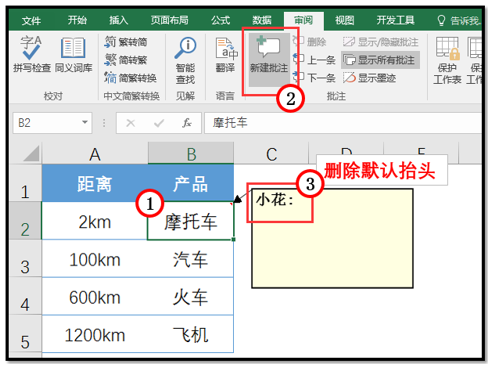The width and height of the screenshot is (489, 366).
Task: Select row 5 header
Action: [25, 334]
